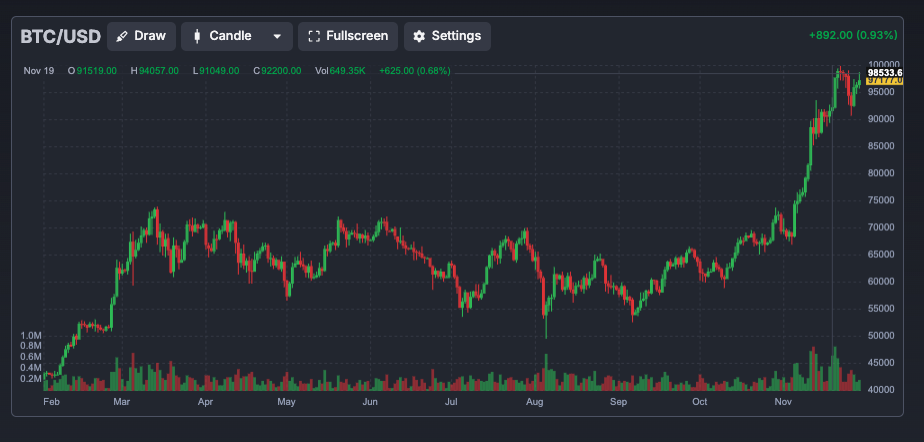Click the Nov 19 date in legend
Screen dimensions: 924x442
pos(38,71)
